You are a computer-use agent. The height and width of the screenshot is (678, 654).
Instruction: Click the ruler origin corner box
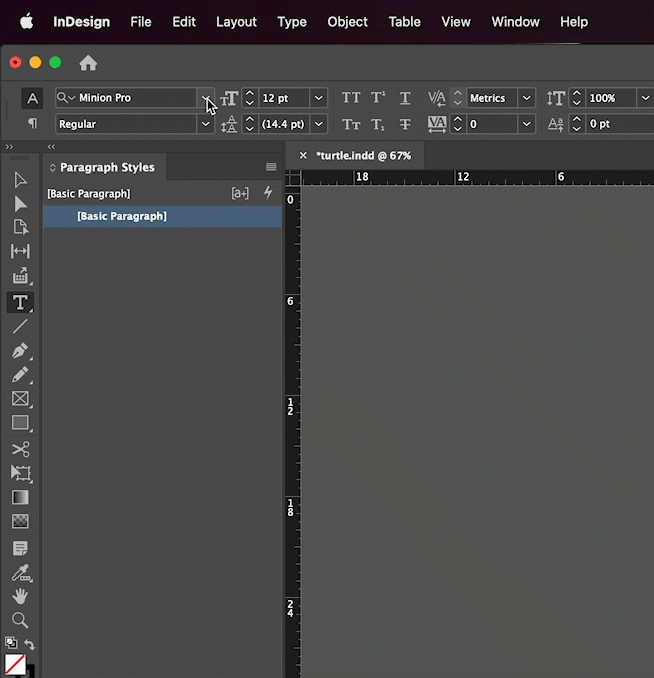coord(293,178)
